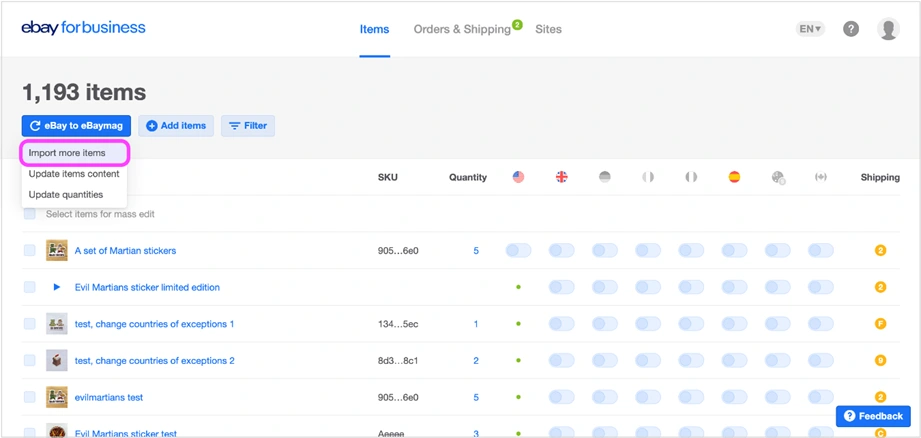The height and width of the screenshot is (438, 921).
Task: Open the Orders & Shipping tab
Action: click(462, 29)
